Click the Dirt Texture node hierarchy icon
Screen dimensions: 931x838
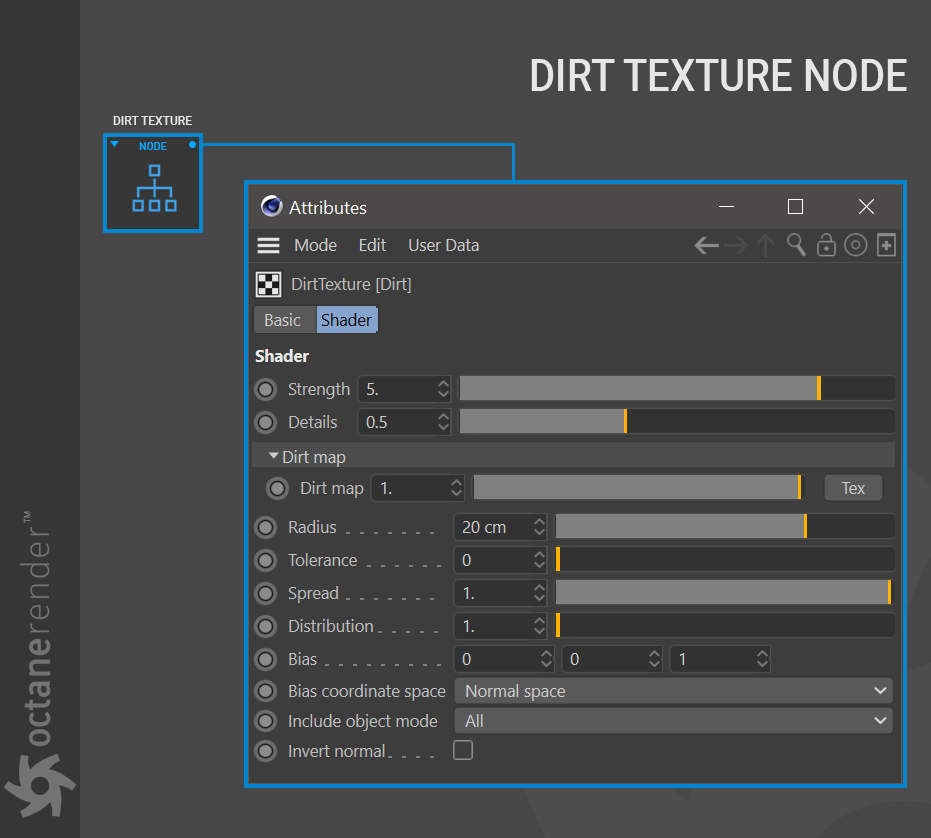154,190
